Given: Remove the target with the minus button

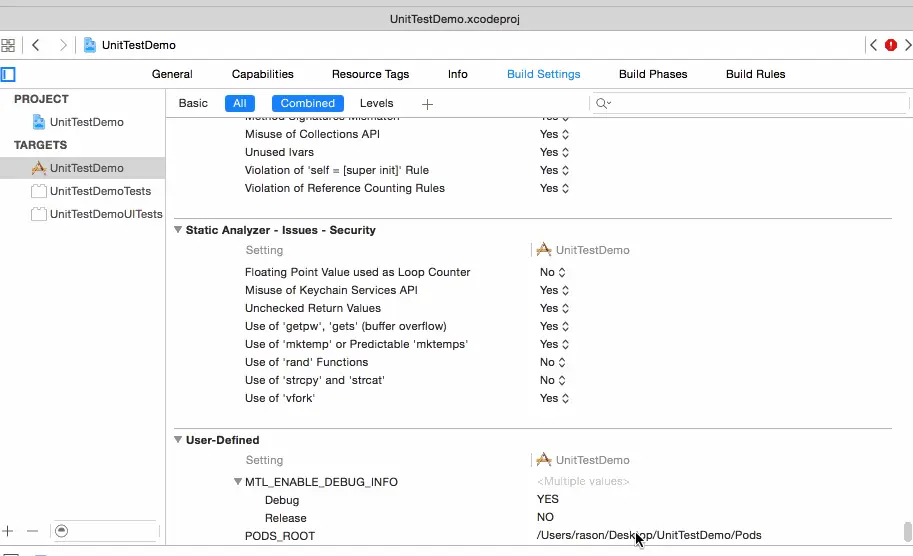Looking at the screenshot, I should pyautogui.click(x=33, y=531).
